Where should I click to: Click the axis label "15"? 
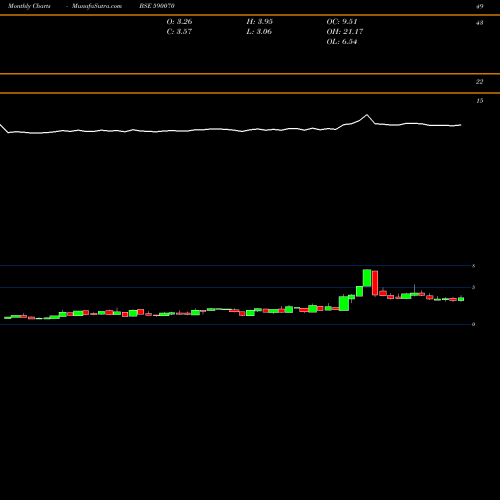(x=480, y=101)
